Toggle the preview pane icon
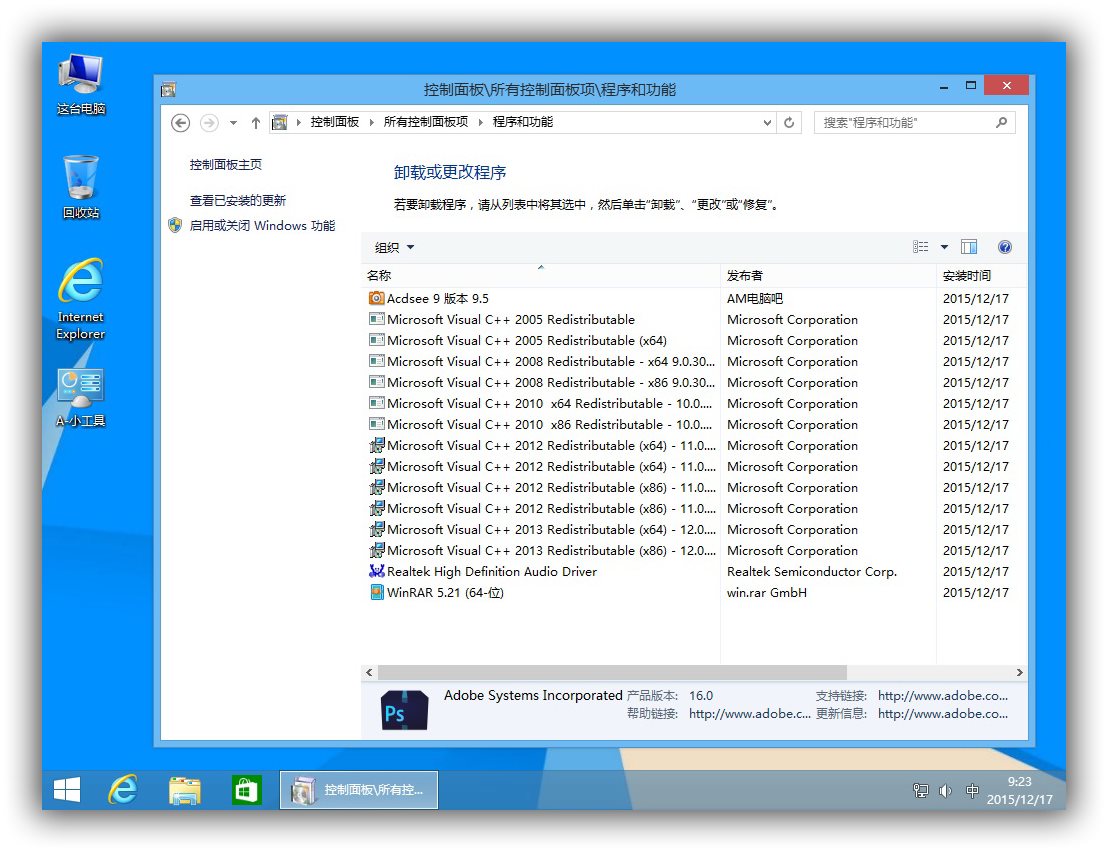The height and width of the screenshot is (852, 1108). (969, 247)
